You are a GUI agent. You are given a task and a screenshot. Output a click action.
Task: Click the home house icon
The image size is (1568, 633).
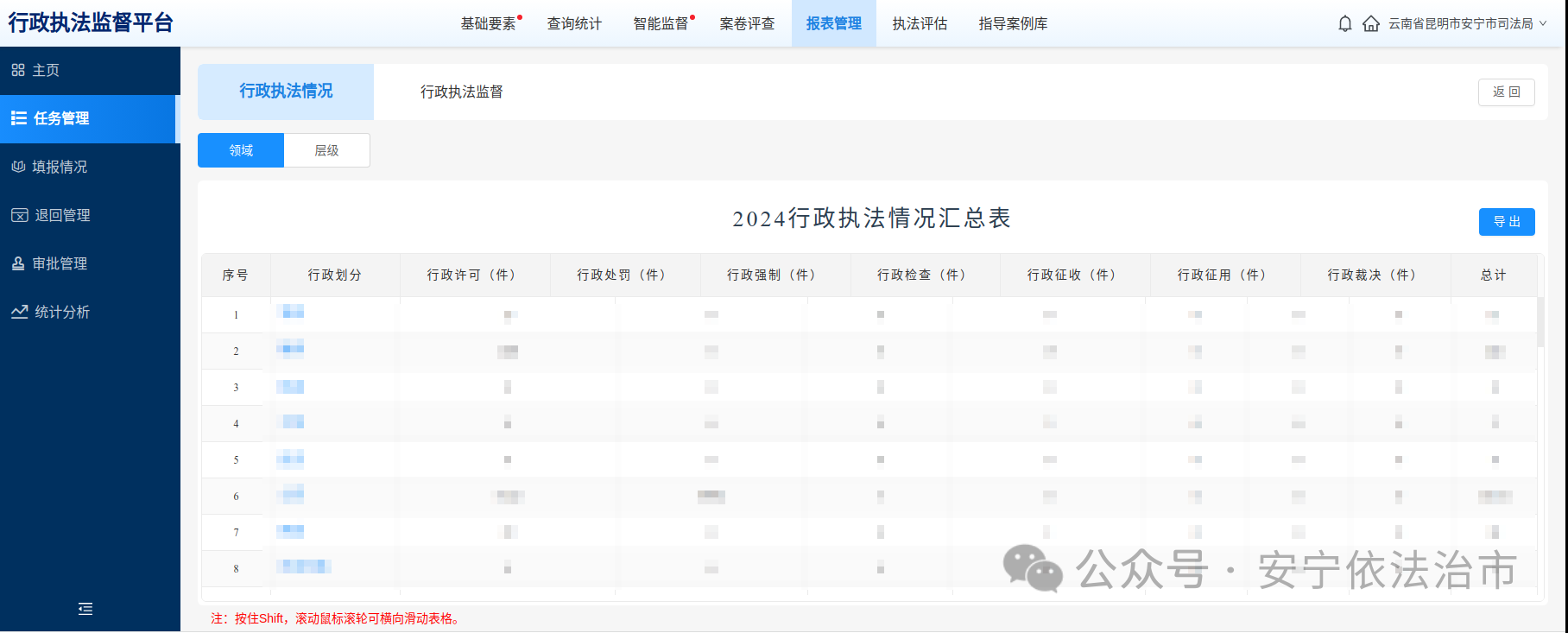pyautogui.click(x=1370, y=24)
